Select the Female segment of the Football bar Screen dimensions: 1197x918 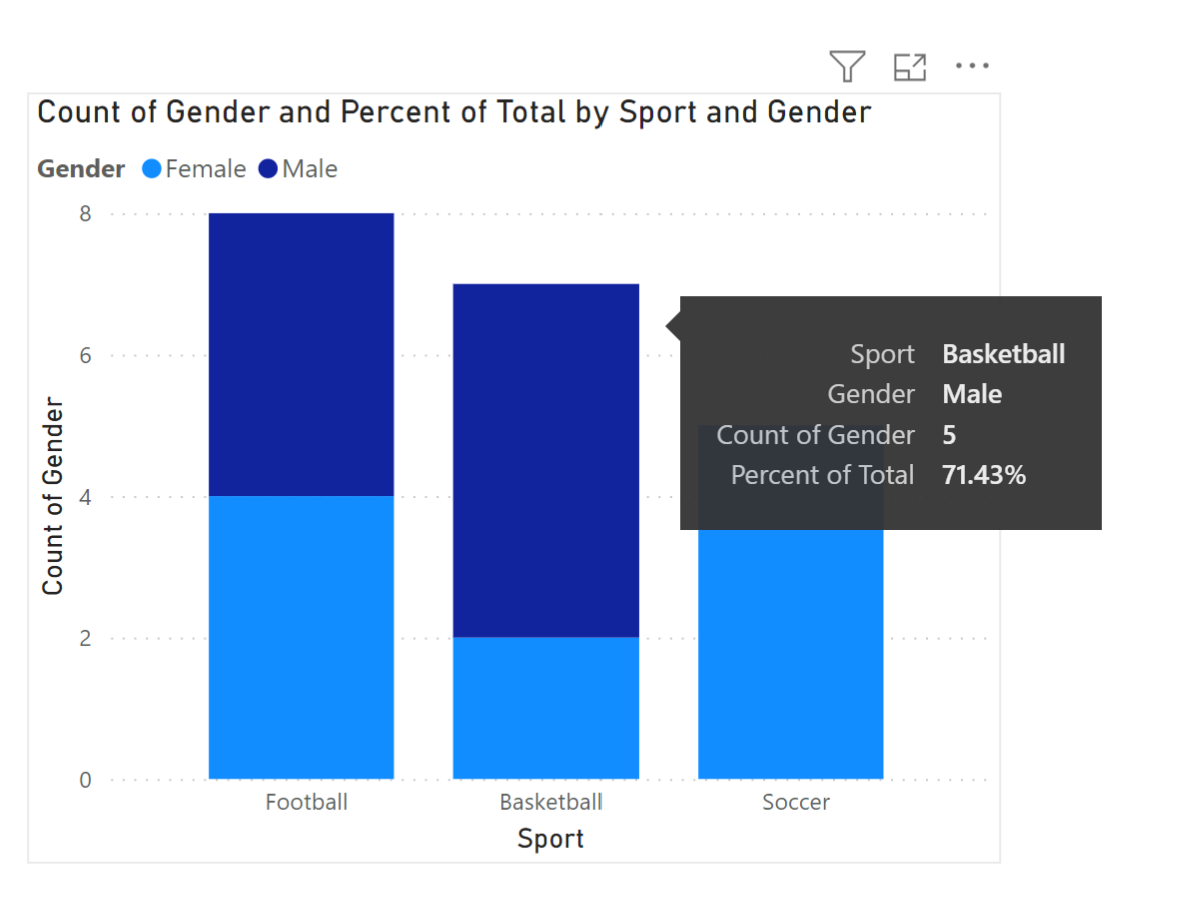[301, 637]
